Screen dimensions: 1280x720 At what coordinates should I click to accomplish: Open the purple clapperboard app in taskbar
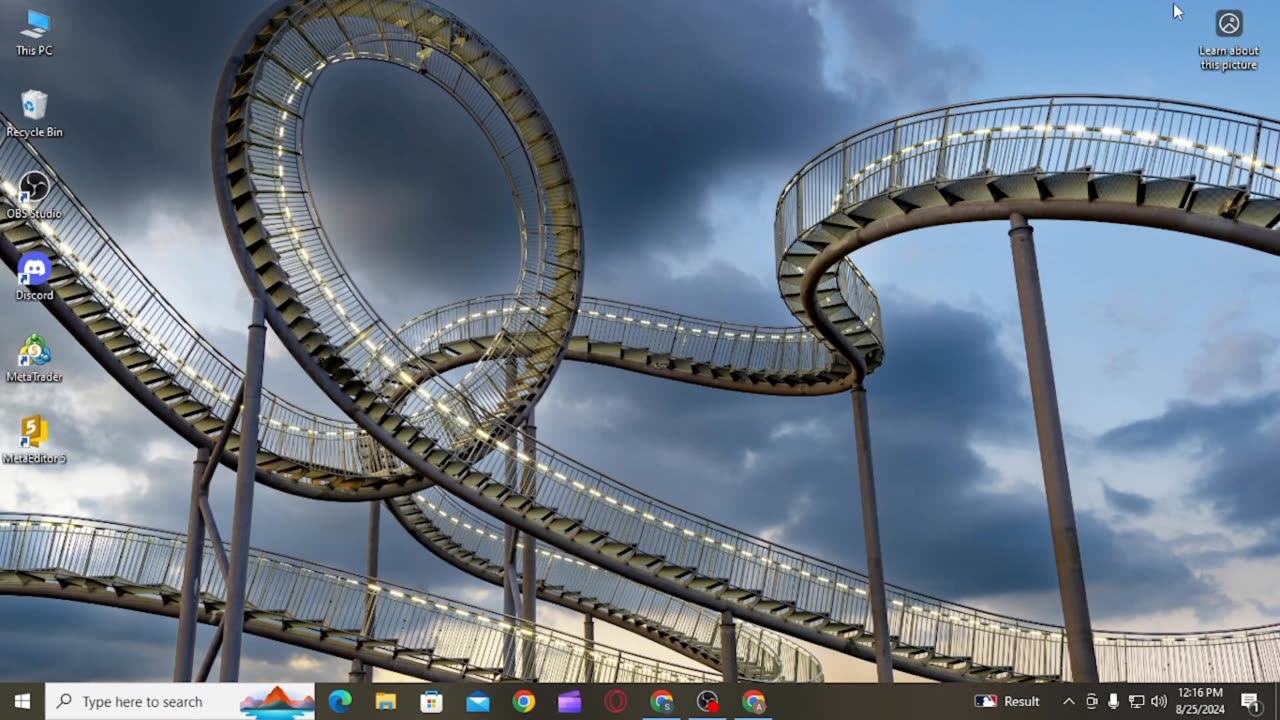tap(570, 702)
